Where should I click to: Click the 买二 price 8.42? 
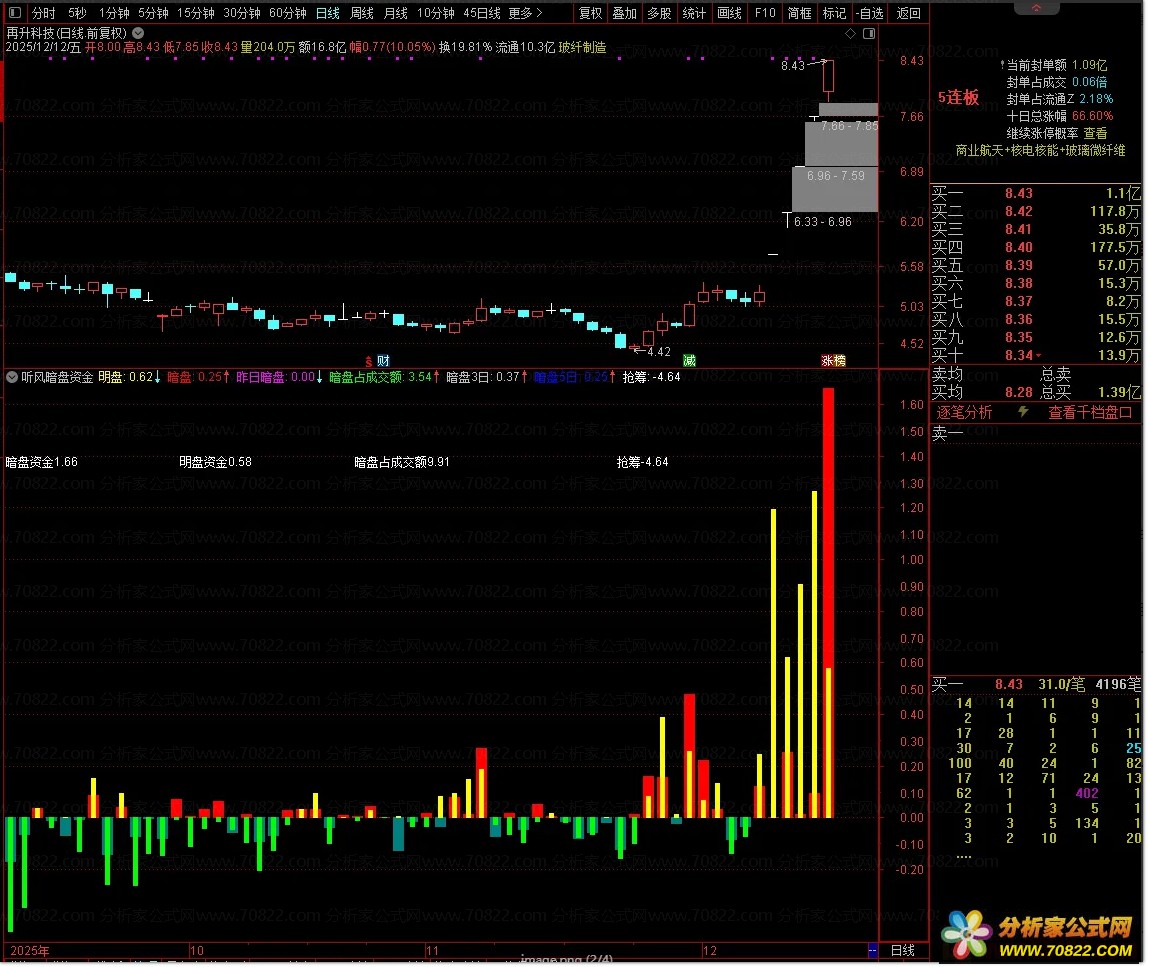click(1019, 211)
